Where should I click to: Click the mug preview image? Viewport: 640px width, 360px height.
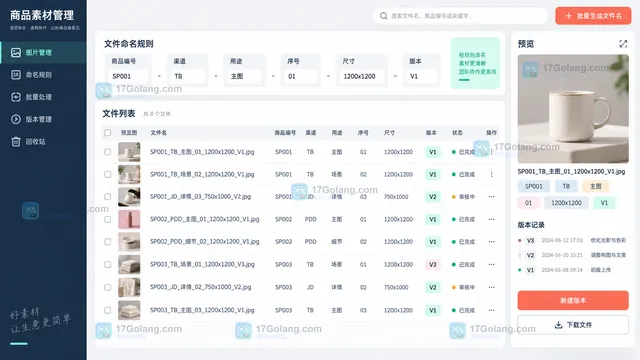(x=573, y=109)
